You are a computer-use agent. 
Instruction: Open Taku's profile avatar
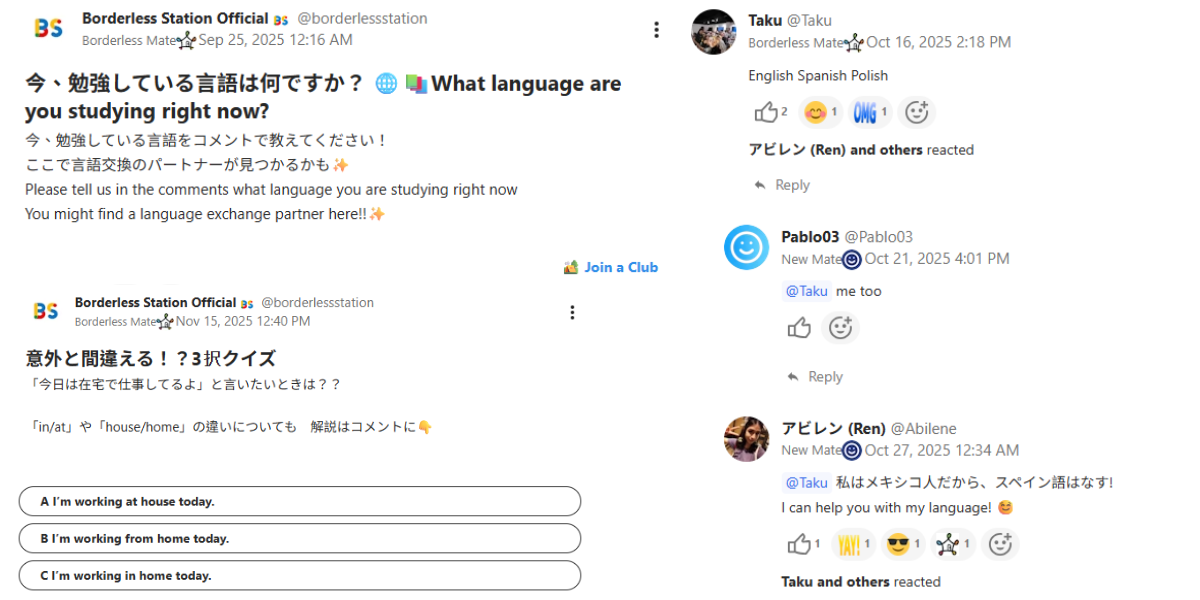point(714,31)
